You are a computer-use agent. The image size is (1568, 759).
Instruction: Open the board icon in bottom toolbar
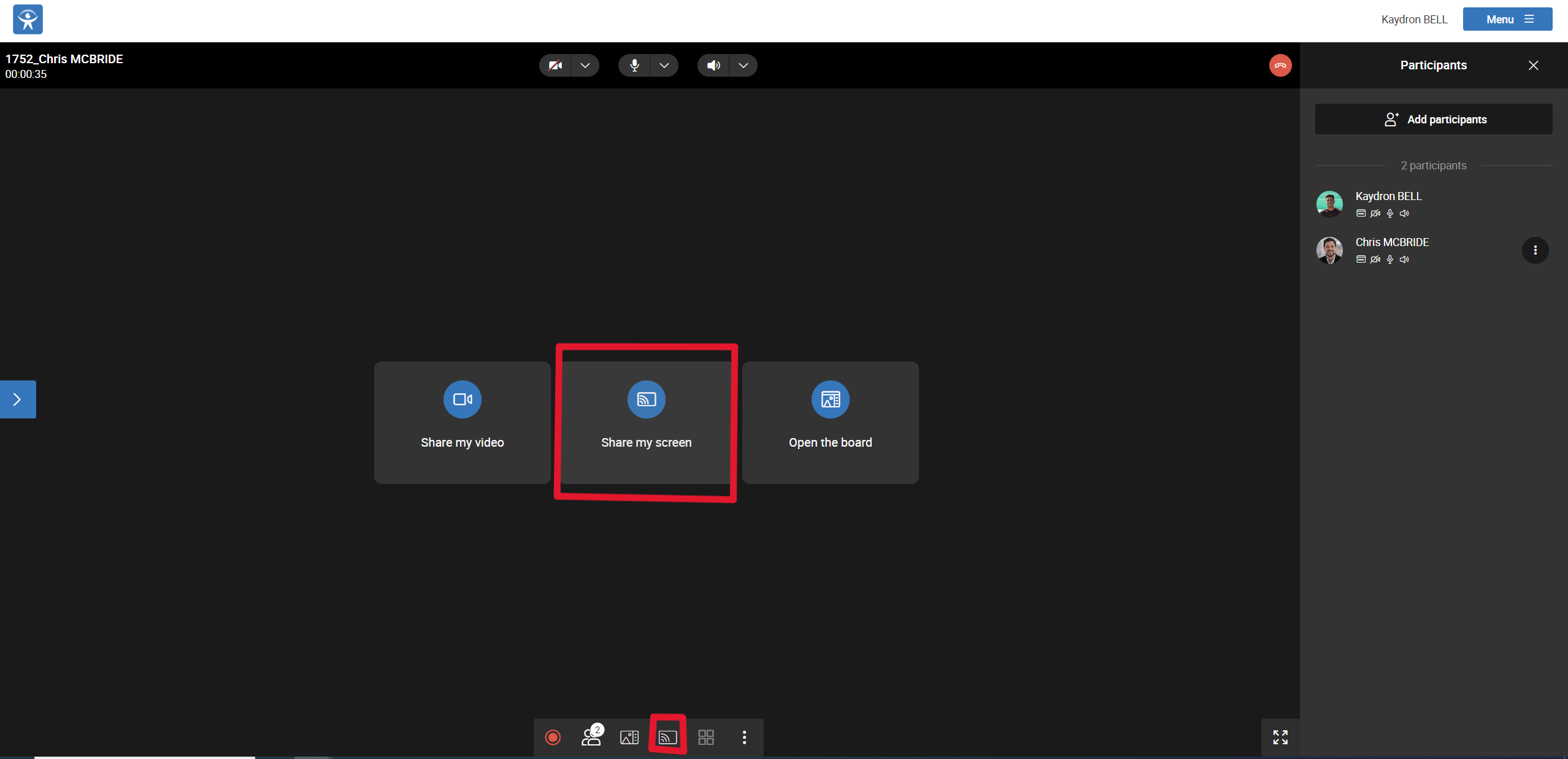coord(629,737)
